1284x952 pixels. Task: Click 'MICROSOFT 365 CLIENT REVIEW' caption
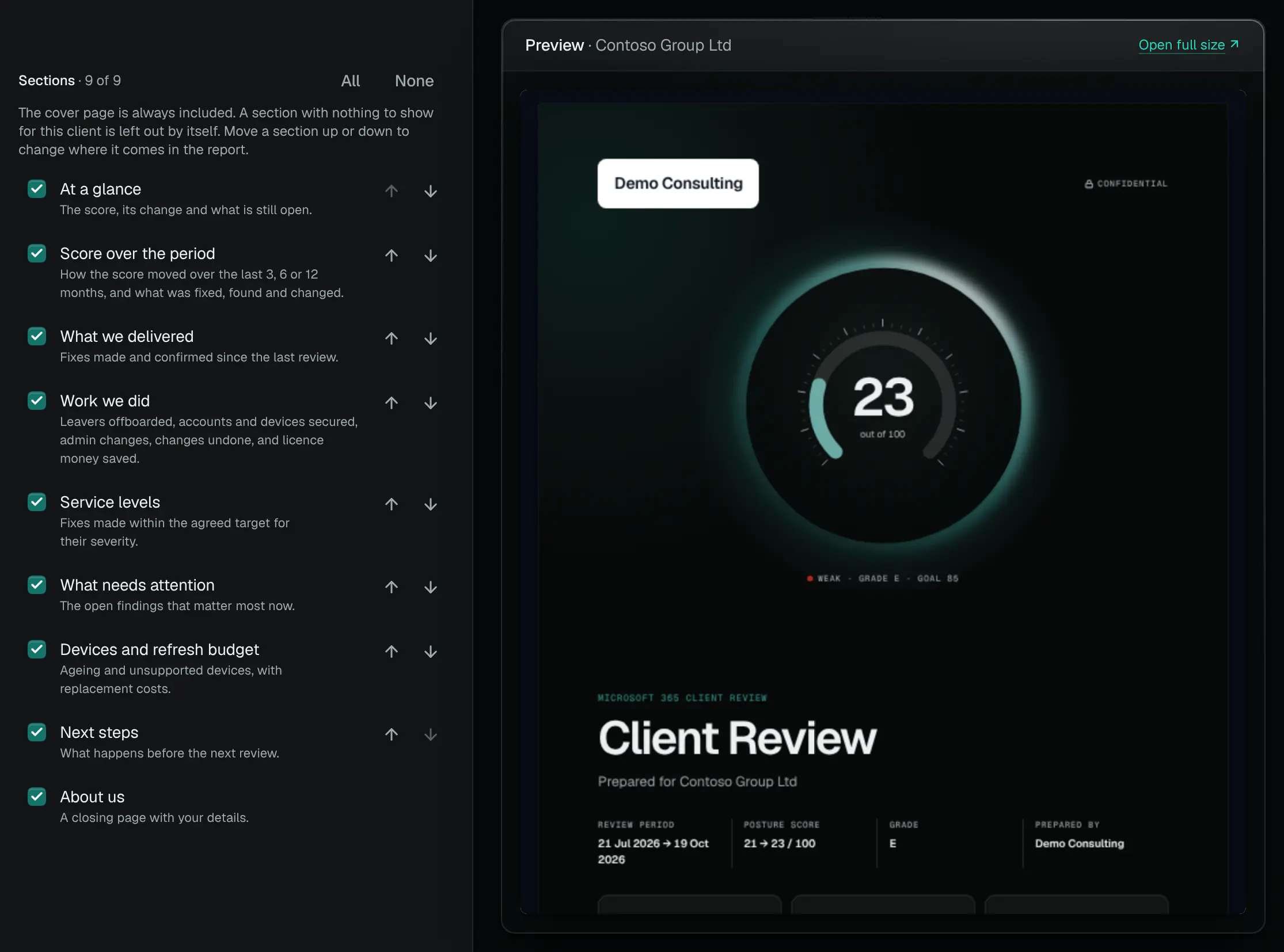(682, 698)
